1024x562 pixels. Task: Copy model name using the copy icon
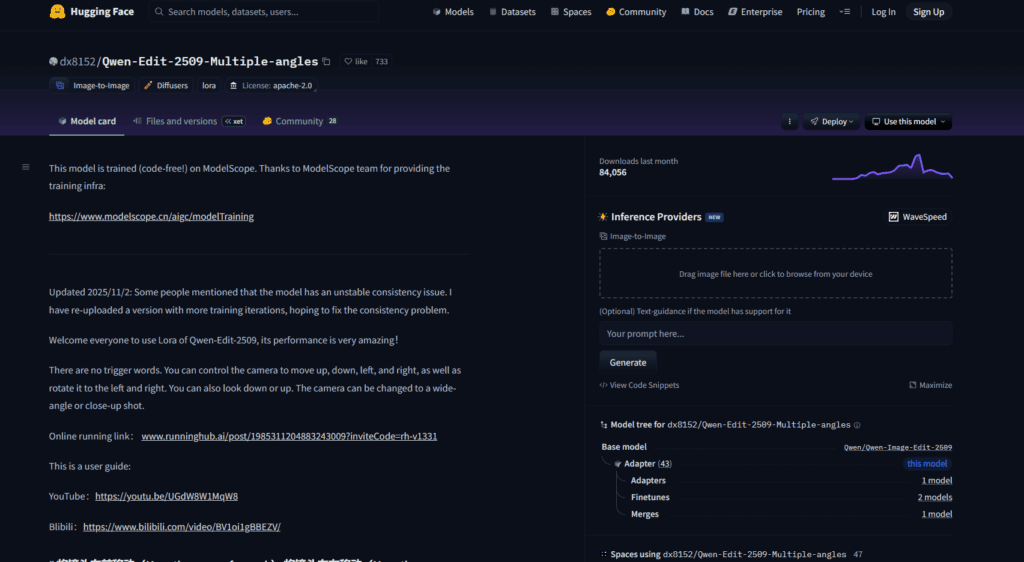click(x=327, y=61)
